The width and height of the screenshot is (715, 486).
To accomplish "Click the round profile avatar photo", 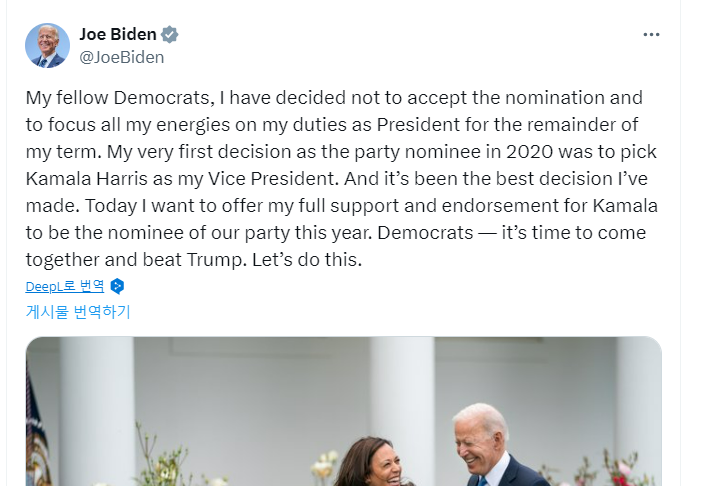I will click(x=47, y=45).
